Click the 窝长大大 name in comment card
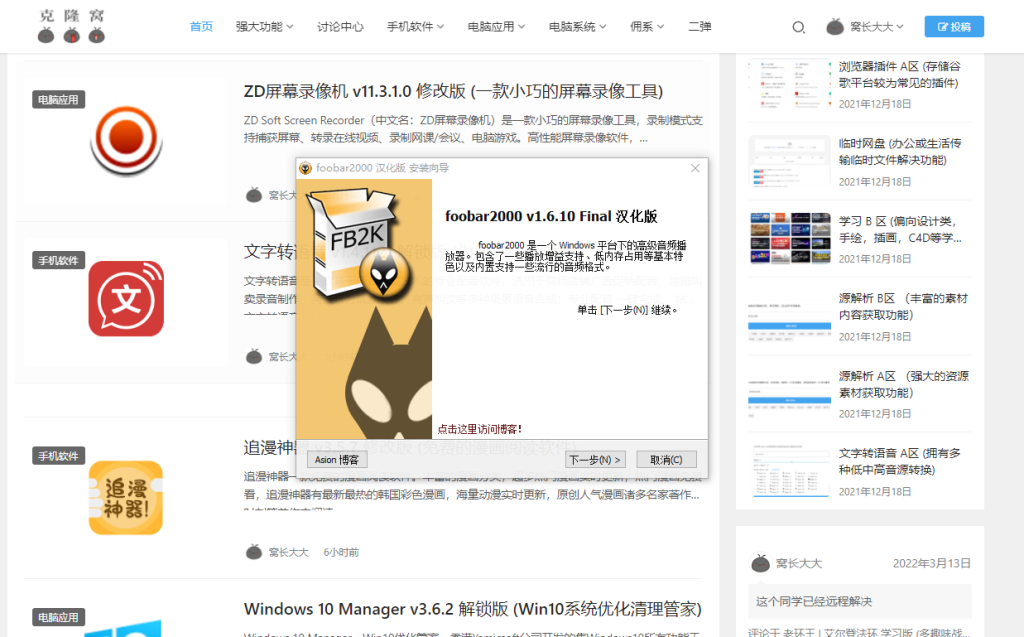The image size is (1024, 637). (799, 564)
